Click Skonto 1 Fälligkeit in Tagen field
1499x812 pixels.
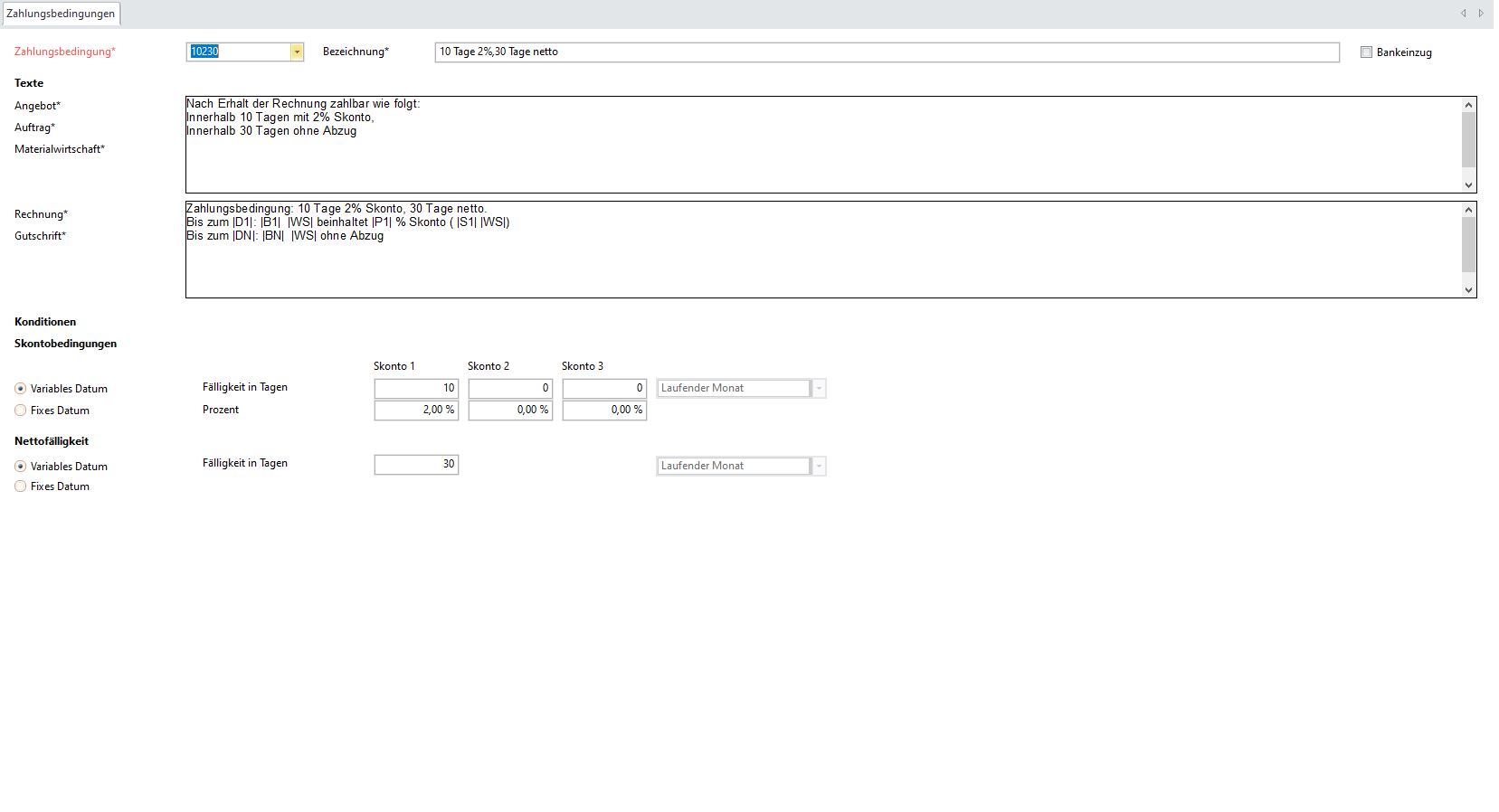[x=416, y=388]
